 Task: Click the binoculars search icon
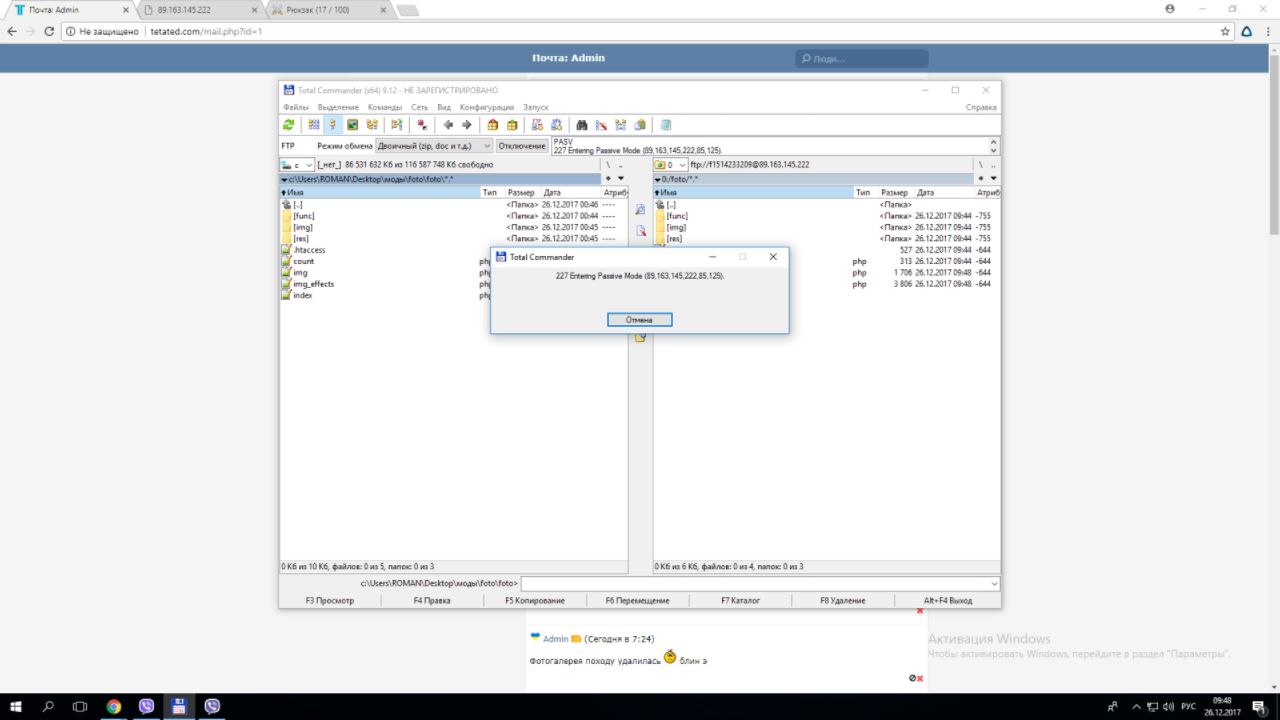pyautogui.click(x=581, y=125)
